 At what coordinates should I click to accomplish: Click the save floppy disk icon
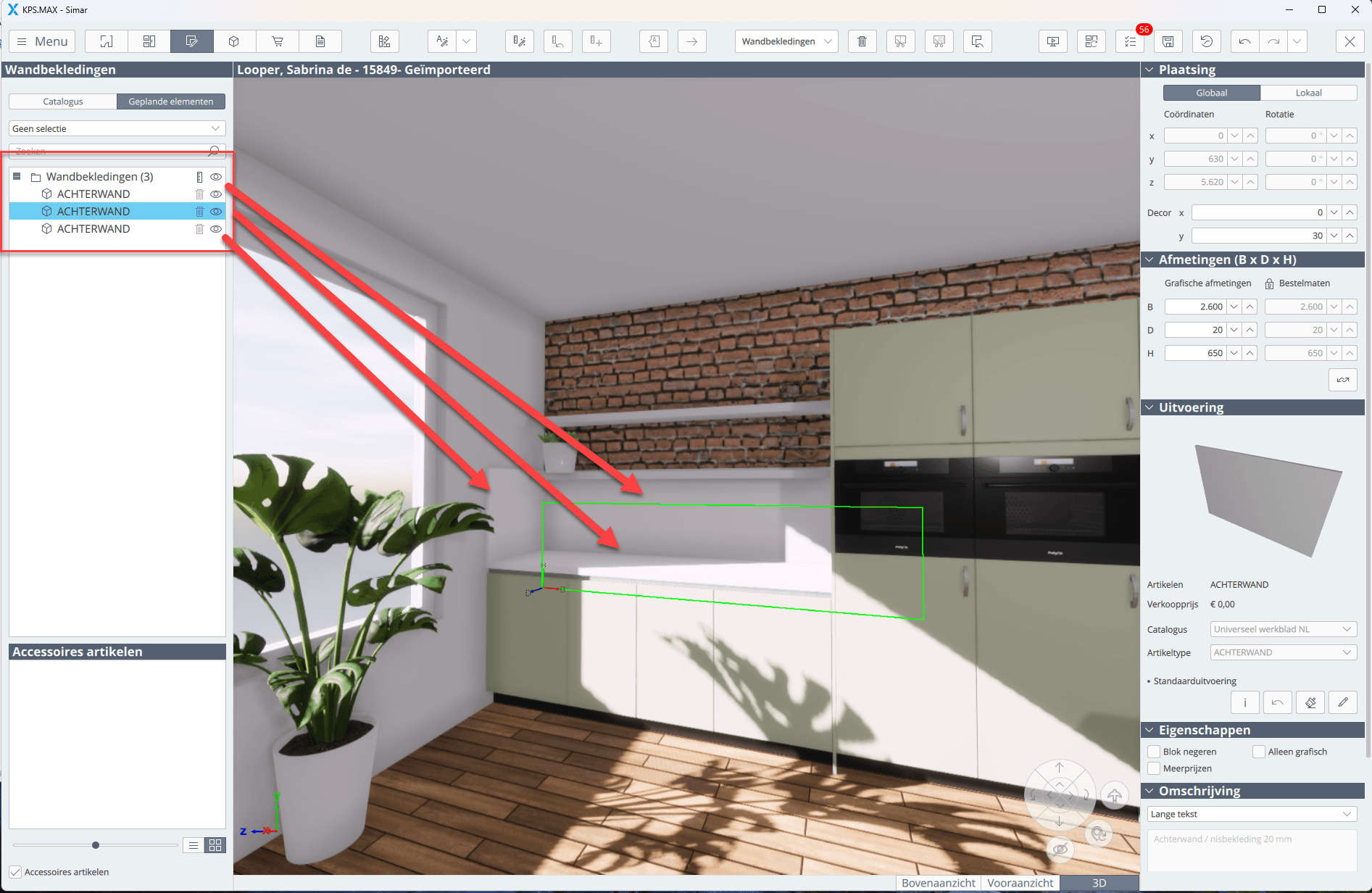[x=1168, y=41]
